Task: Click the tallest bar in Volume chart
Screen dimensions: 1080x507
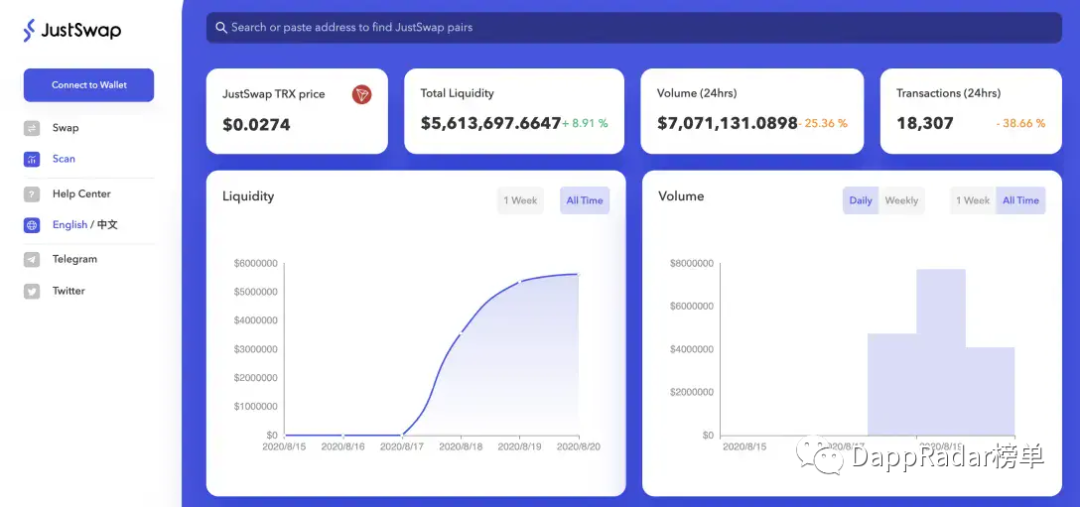Action: (x=941, y=352)
